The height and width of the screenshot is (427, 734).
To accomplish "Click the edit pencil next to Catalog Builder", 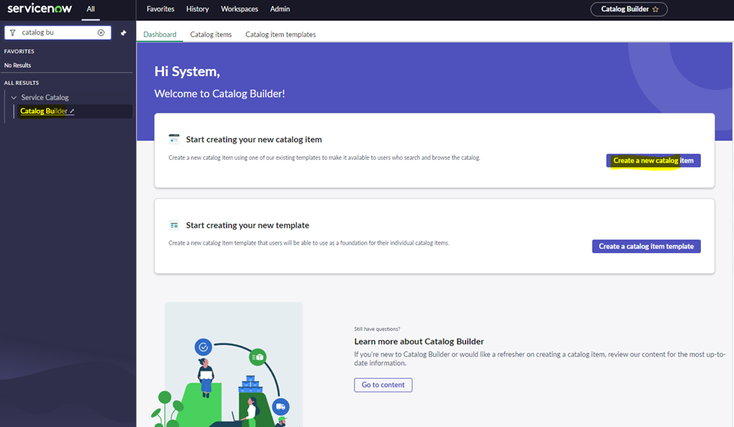I will pyautogui.click(x=72, y=111).
